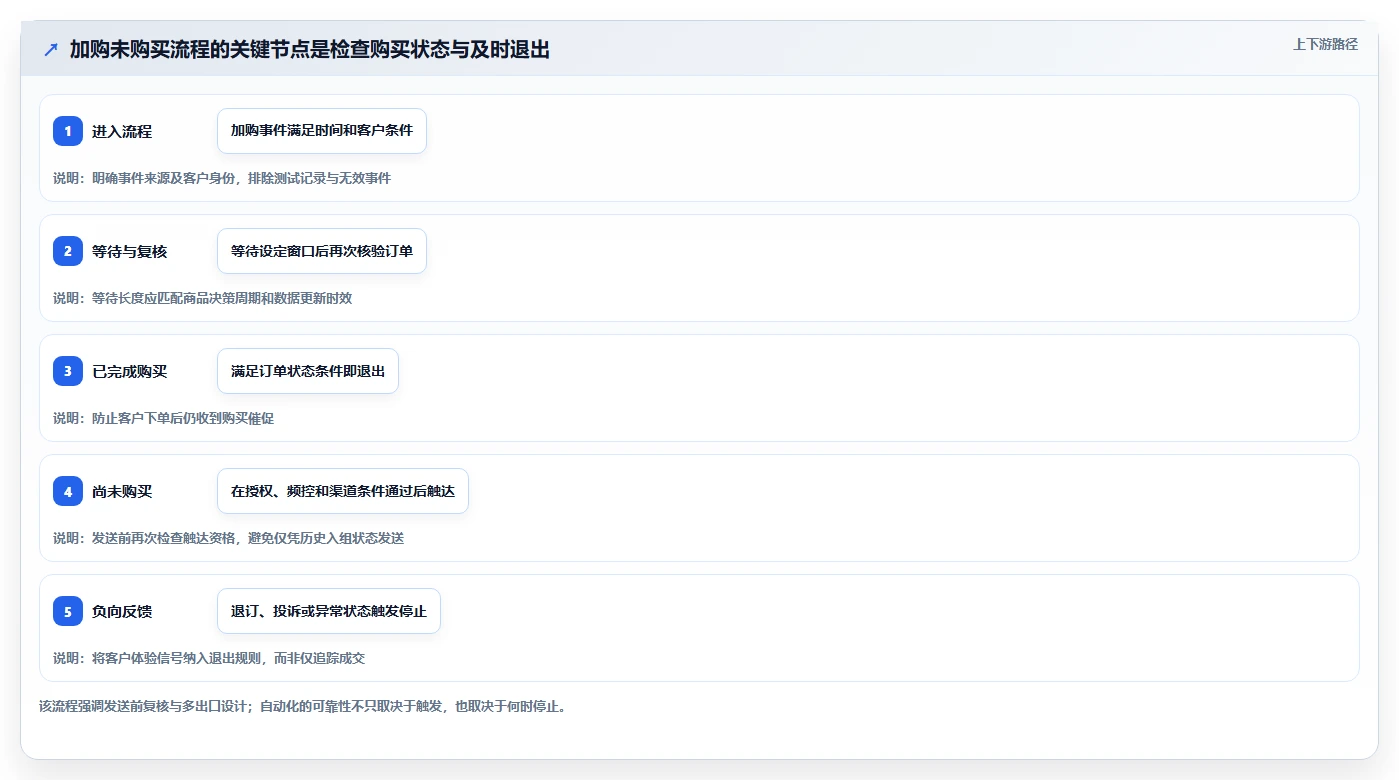Select step number badge 2

(68, 251)
